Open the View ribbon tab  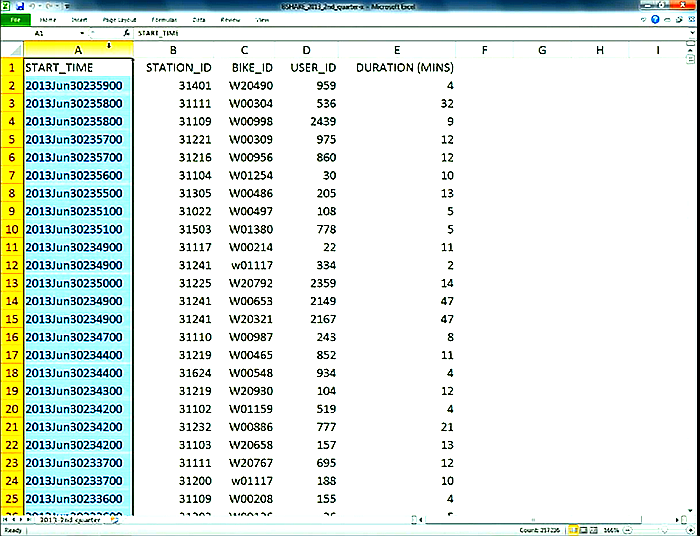click(x=262, y=20)
